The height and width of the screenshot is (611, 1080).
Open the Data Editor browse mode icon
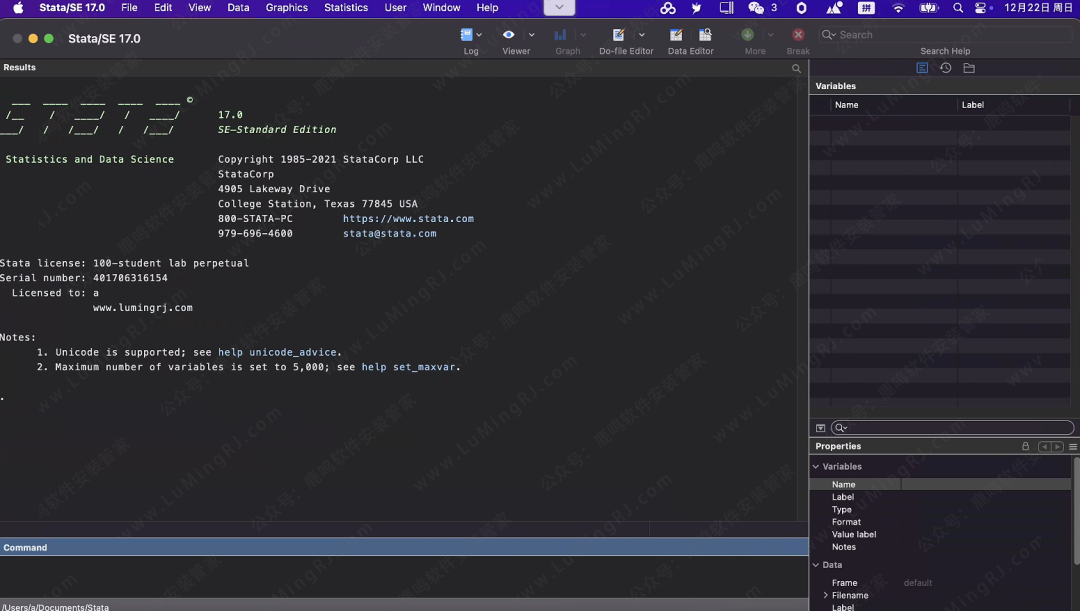point(705,35)
